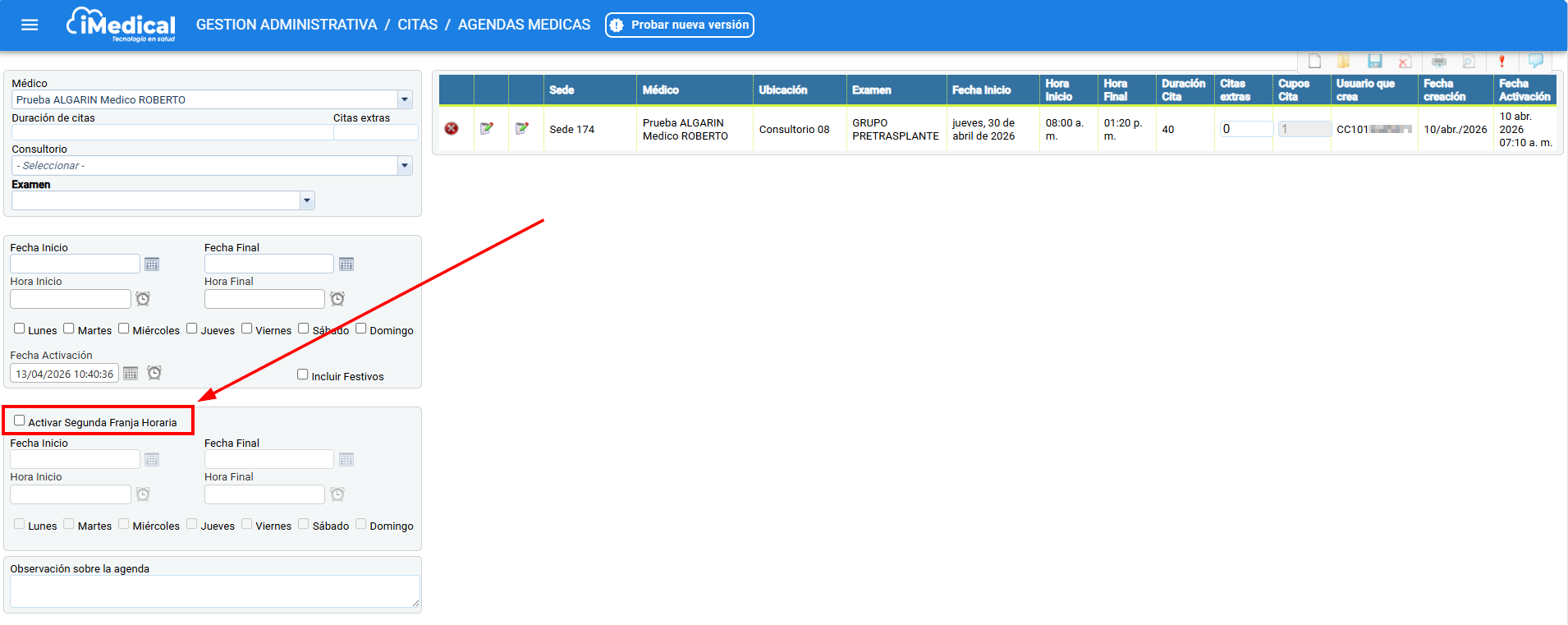The height and width of the screenshot is (625, 1568).
Task: Click the red exclamation alert icon
Action: [1502, 62]
